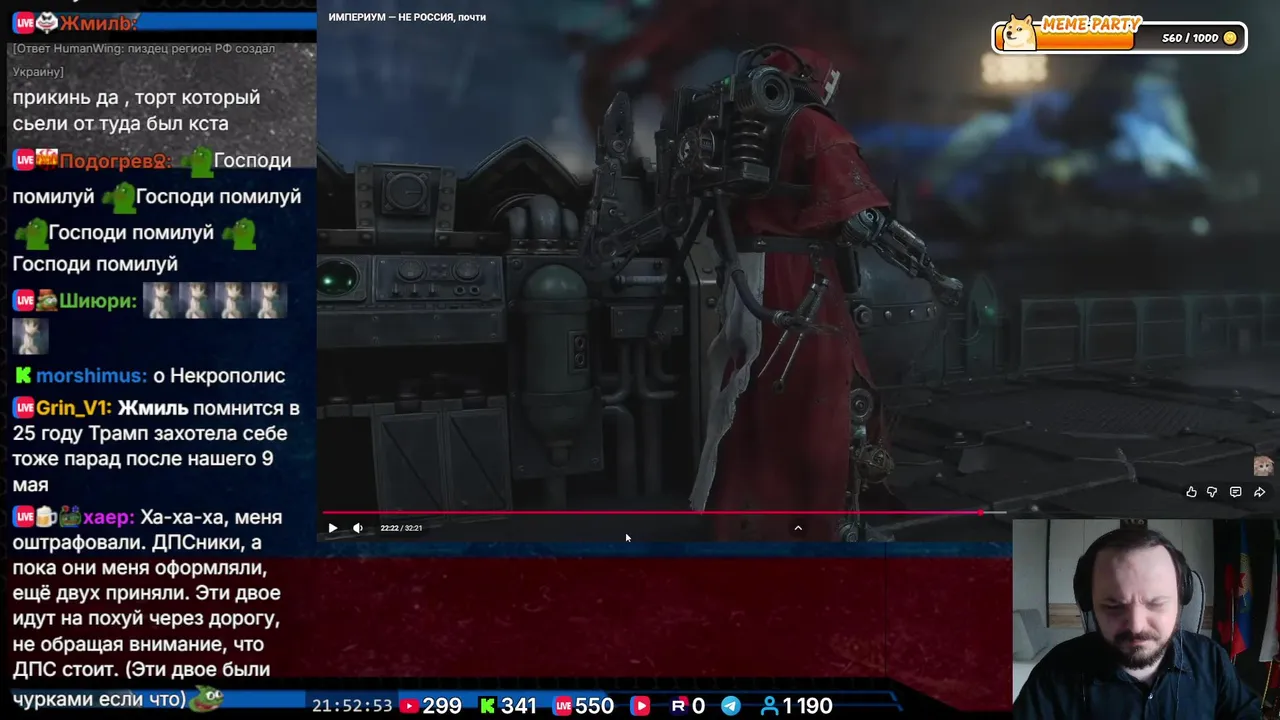Click the viewer count 1 190

[x=808, y=706]
